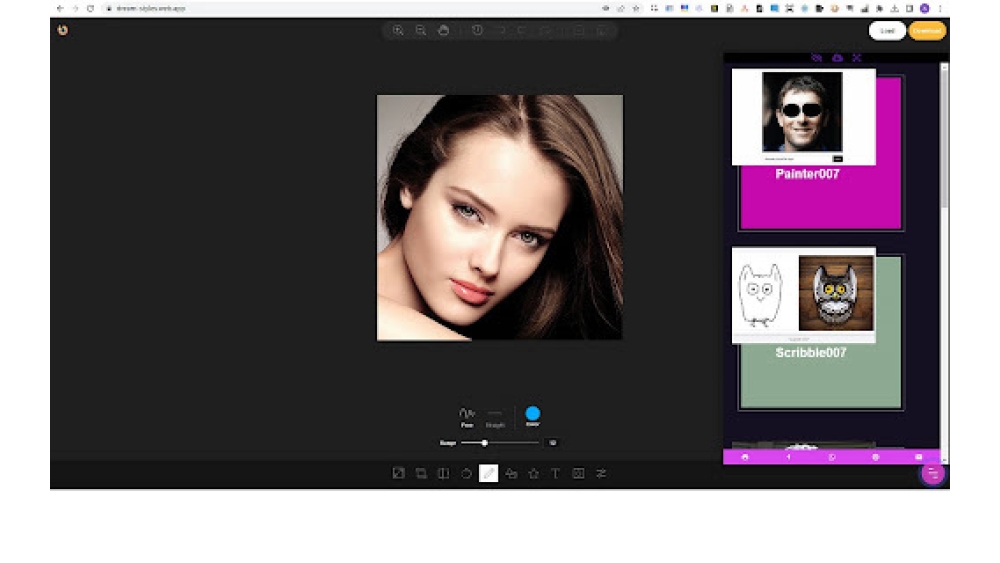Select the hand pan tool
The width and height of the screenshot is (1000, 563).
coord(444,31)
